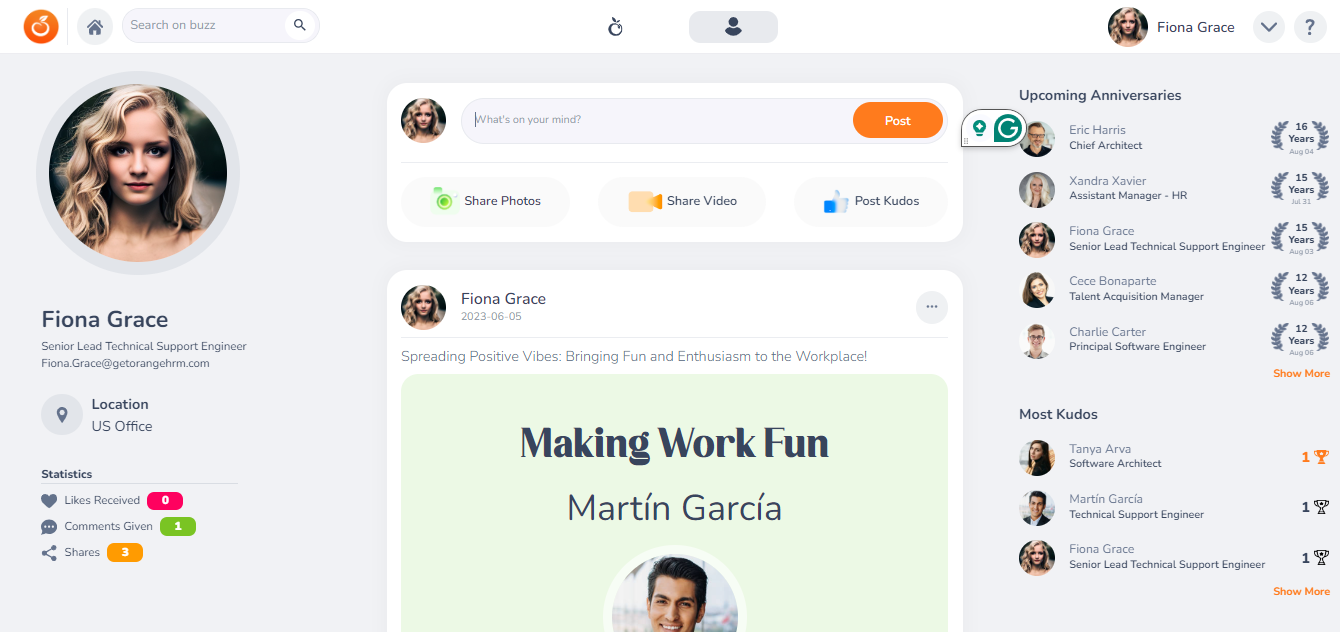Click Fiona Grace avatar in top bar
The width and height of the screenshot is (1340, 632).
tap(1128, 27)
